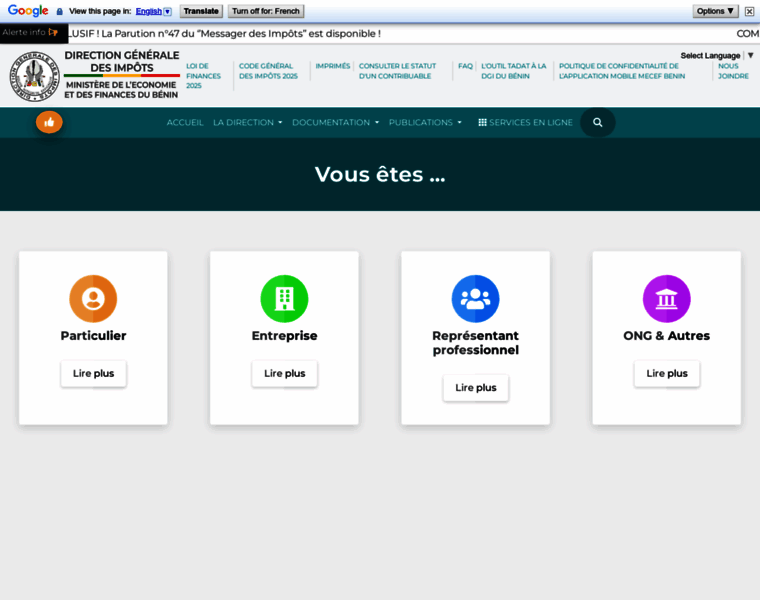The image size is (760, 600).
Task: Open the search magnifier icon
Action: tap(598, 122)
